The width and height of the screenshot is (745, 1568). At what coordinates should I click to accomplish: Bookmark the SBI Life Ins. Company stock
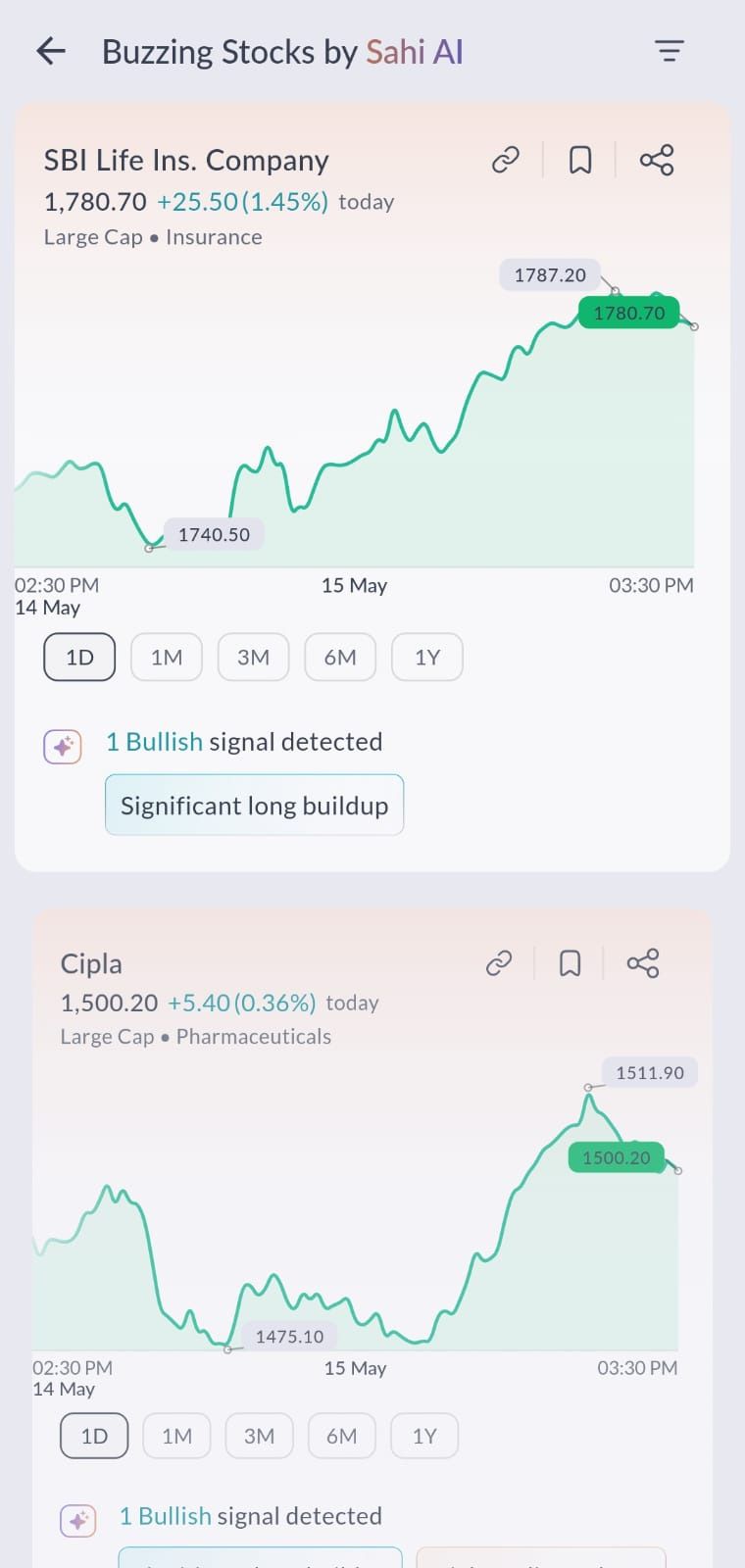coord(580,160)
